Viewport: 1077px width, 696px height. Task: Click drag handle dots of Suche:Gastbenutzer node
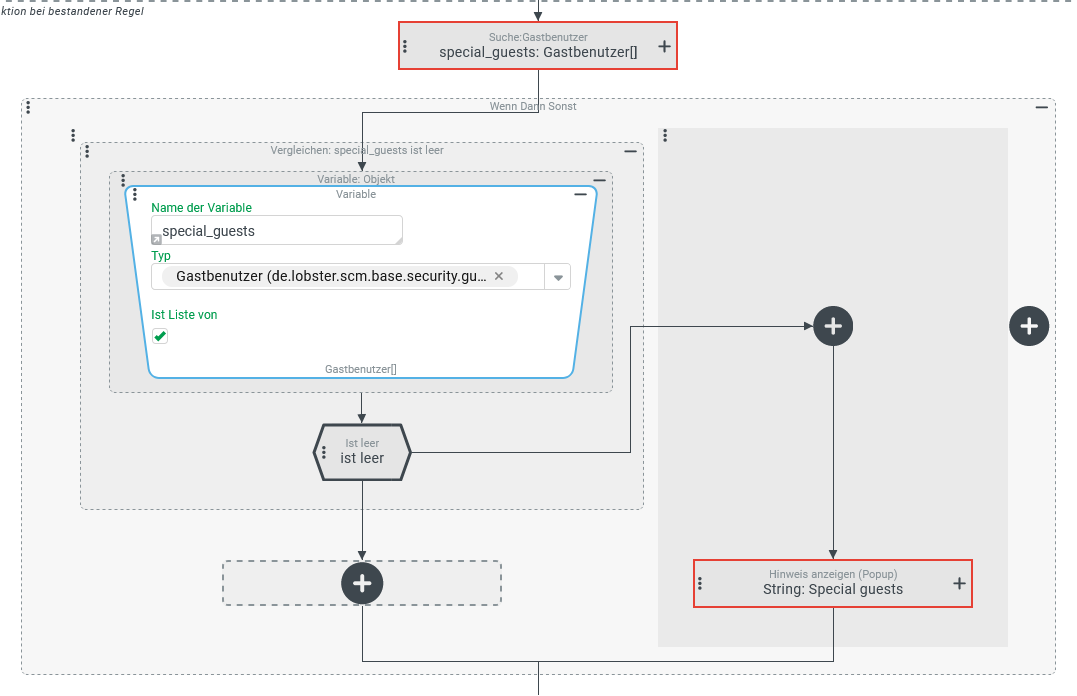click(x=405, y=46)
